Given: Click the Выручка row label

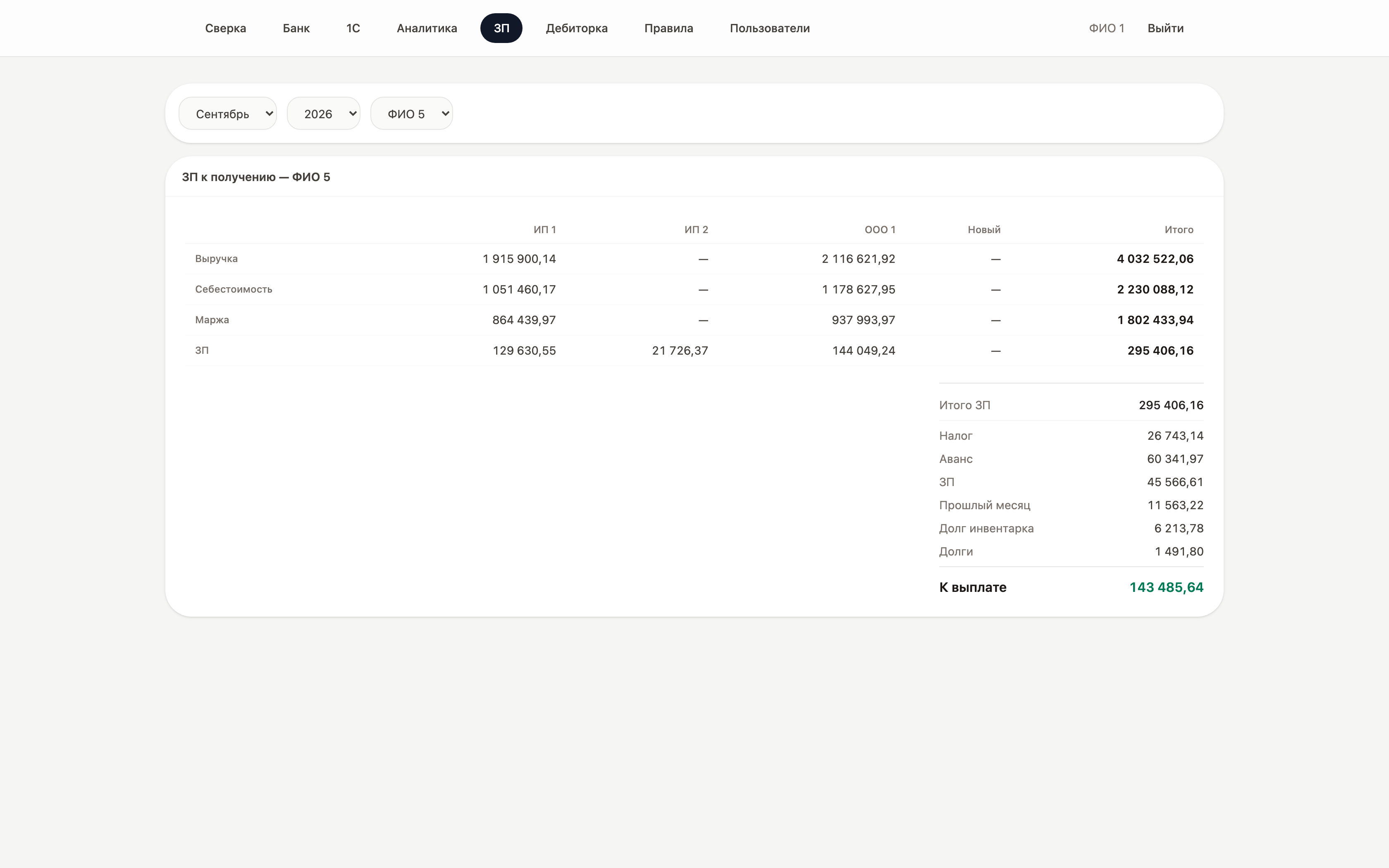Looking at the screenshot, I should click(216, 259).
